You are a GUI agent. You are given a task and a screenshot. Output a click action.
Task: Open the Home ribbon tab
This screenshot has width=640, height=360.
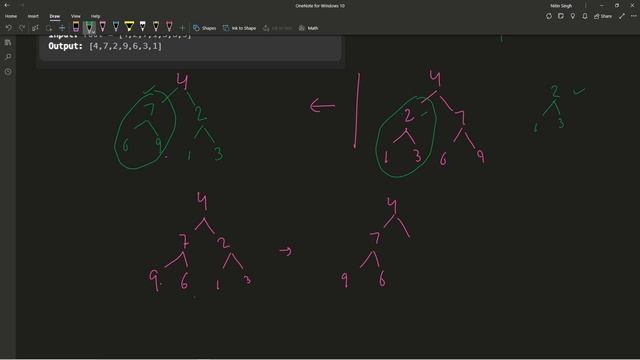(11, 16)
